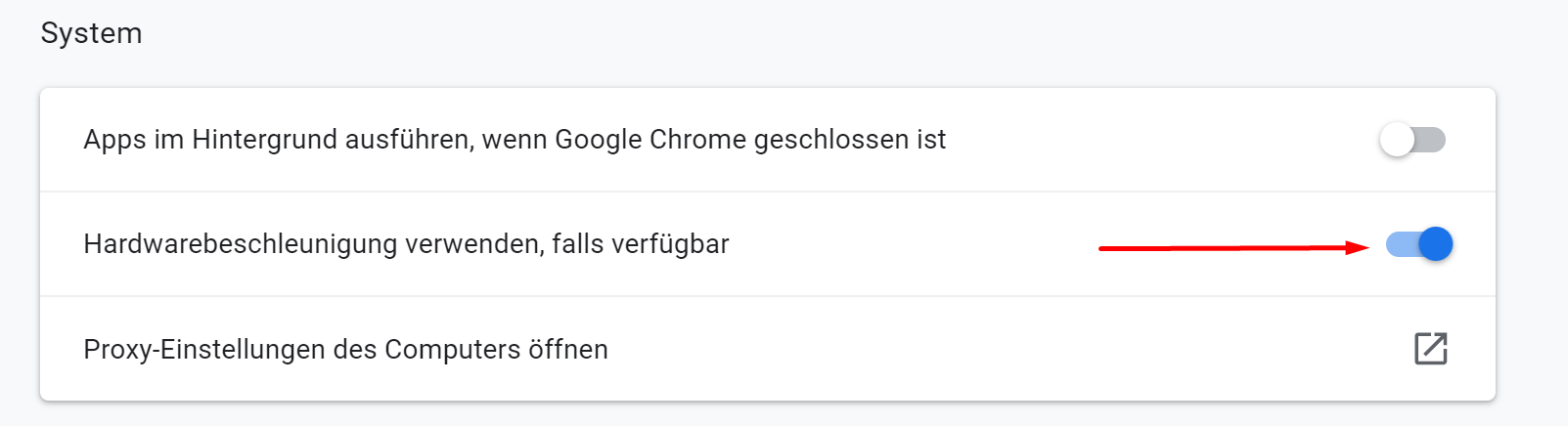Enable running apps in background toggle

[1412, 140]
